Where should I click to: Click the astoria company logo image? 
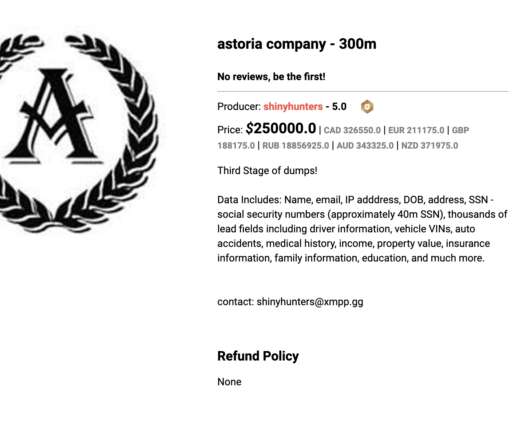tap(79, 133)
